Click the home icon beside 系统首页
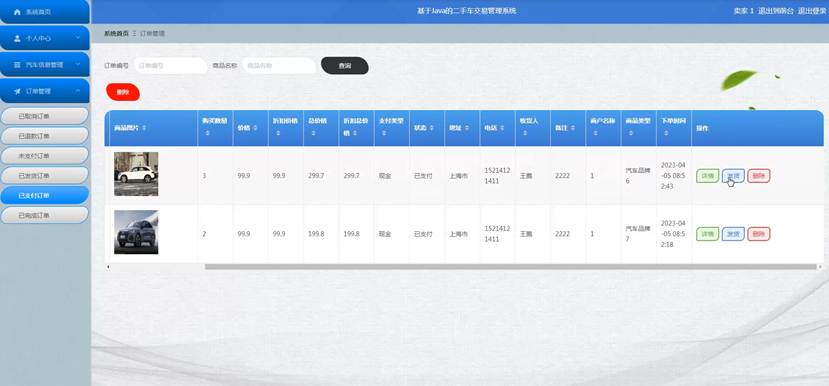Screen dimensions: 829x386 coord(17,12)
